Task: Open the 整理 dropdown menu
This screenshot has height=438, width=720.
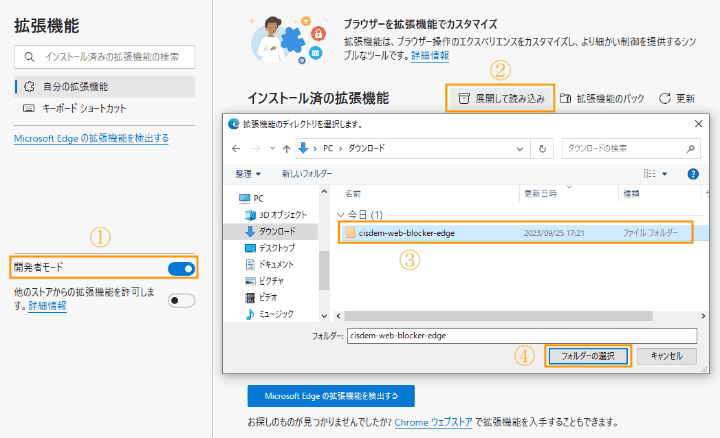Action: point(248,174)
